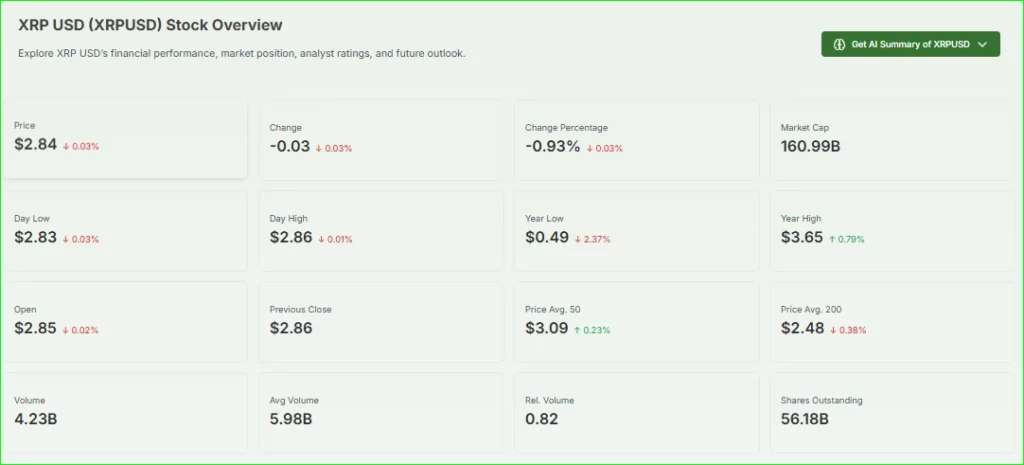The width and height of the screenshot is (1024, 465).
Task: Open the Previous Close card
Action: coord(381,321)
